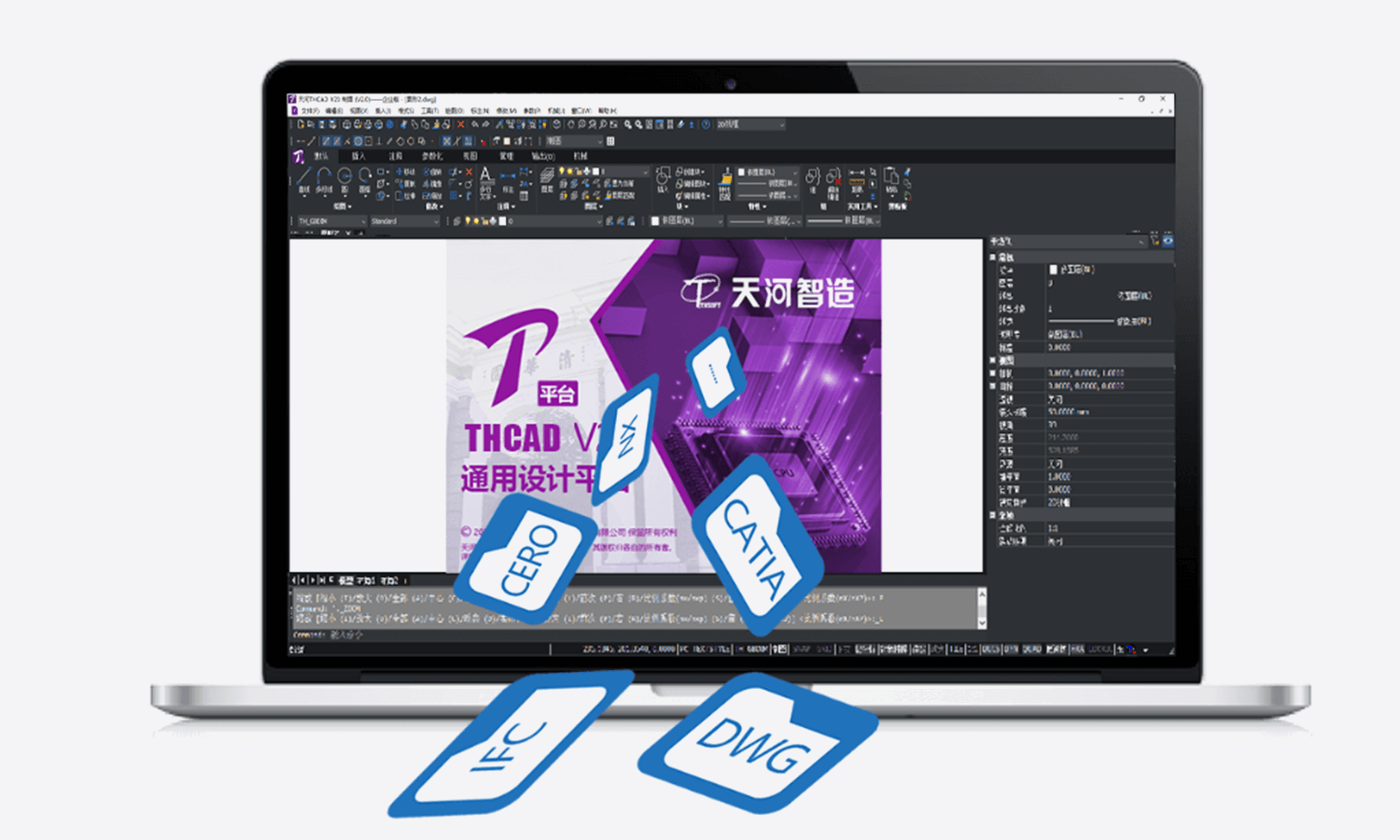The width and height of the screenshot is (1400, 840).
Task: Click the grid icon beside toolbar dropdown
Action: 610,141
